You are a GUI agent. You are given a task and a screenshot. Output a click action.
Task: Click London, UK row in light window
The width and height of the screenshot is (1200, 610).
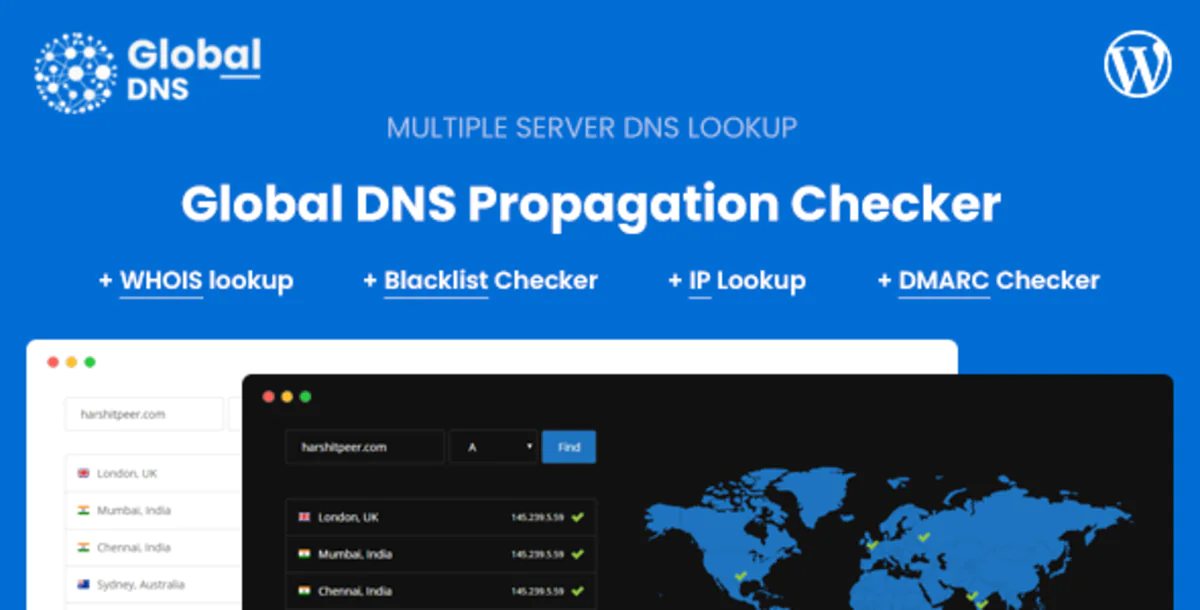(x=154, y=473)
